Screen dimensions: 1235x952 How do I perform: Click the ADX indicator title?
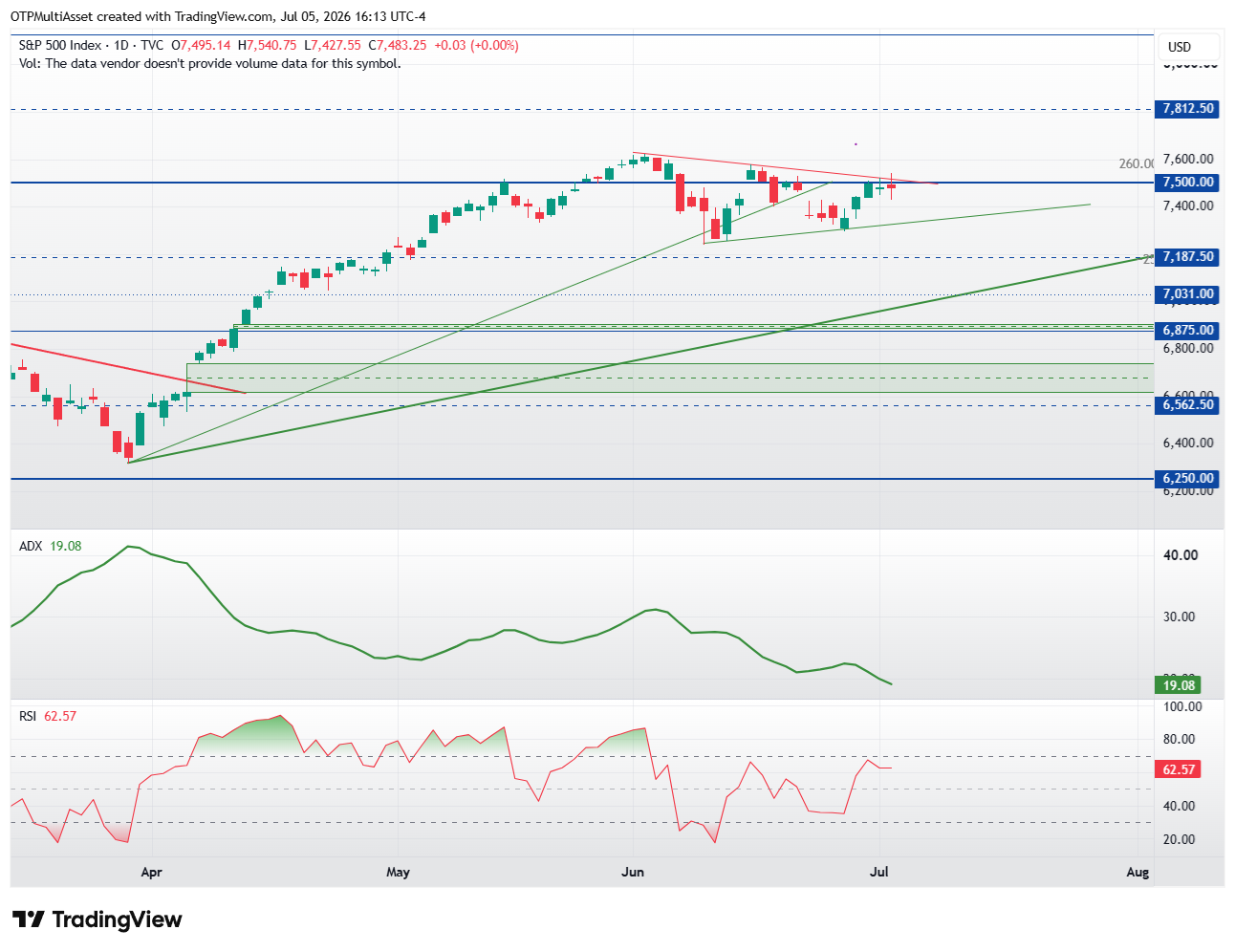[31, 546]
